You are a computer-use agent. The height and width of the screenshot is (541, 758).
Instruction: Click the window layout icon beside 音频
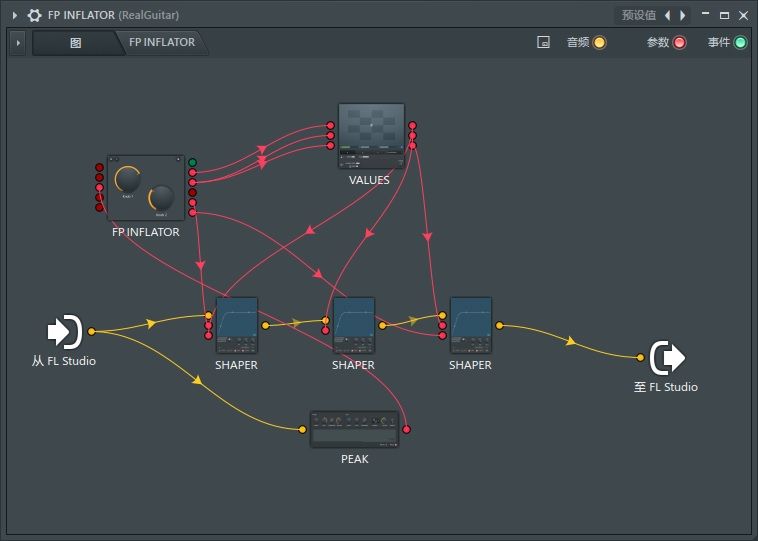(543, 43)
